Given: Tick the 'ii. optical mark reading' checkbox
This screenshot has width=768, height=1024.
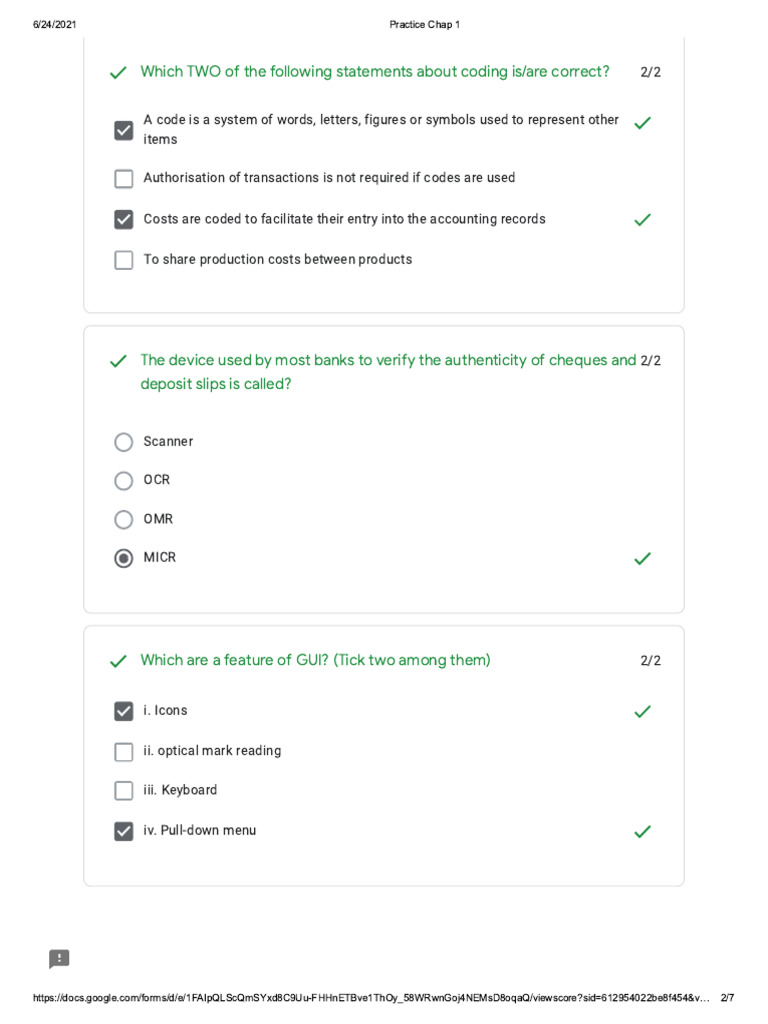Looking at the screenshot, I should (124, 752).
